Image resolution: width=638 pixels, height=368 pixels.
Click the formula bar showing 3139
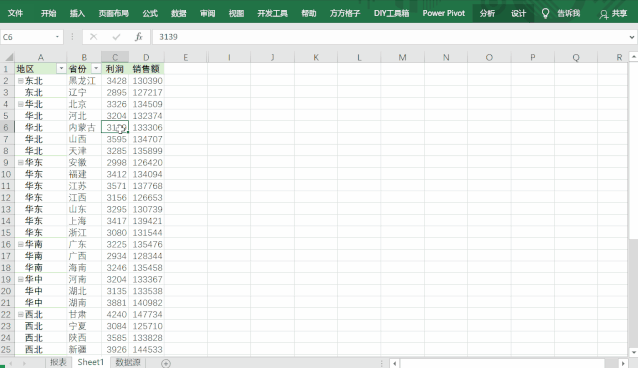tap(390, 37)
